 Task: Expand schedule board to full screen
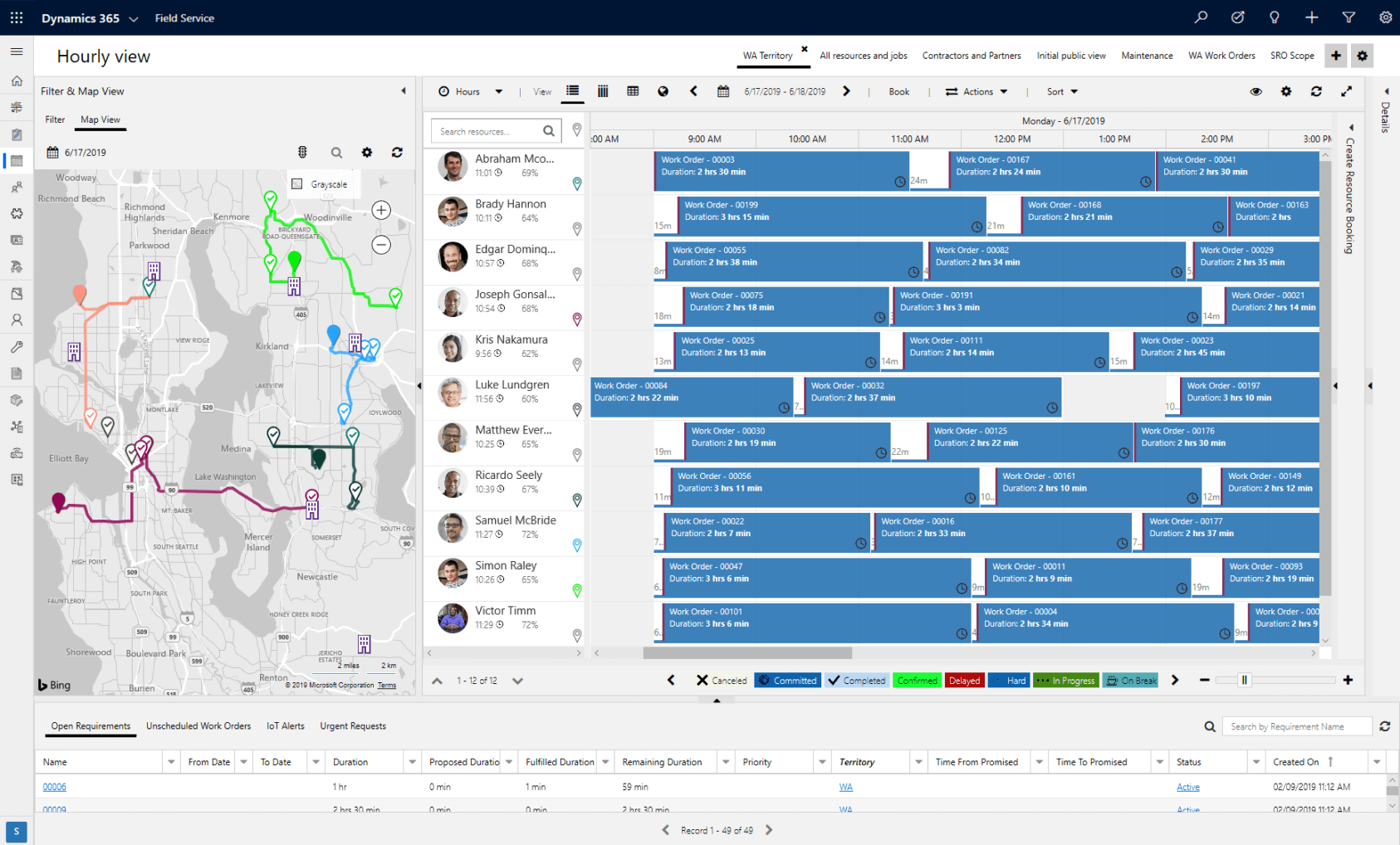[1346, 91]
